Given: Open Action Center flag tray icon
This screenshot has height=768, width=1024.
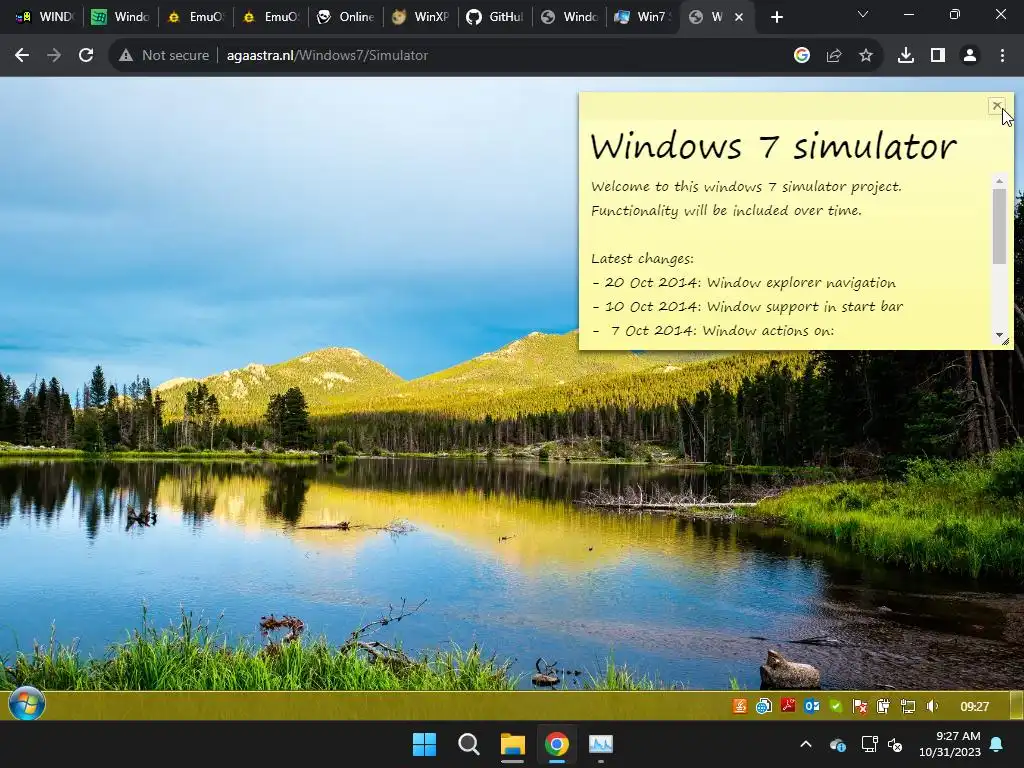Looking at the screenshot, I should (860, 706).
